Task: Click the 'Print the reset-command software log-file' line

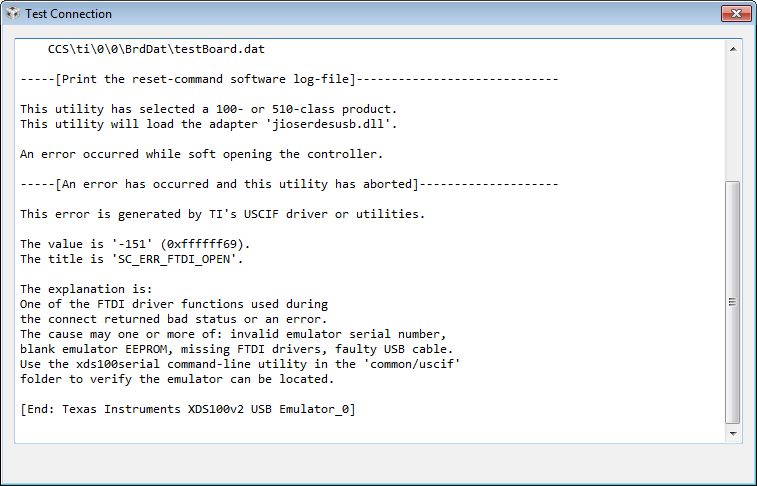Action: point(289,79)
